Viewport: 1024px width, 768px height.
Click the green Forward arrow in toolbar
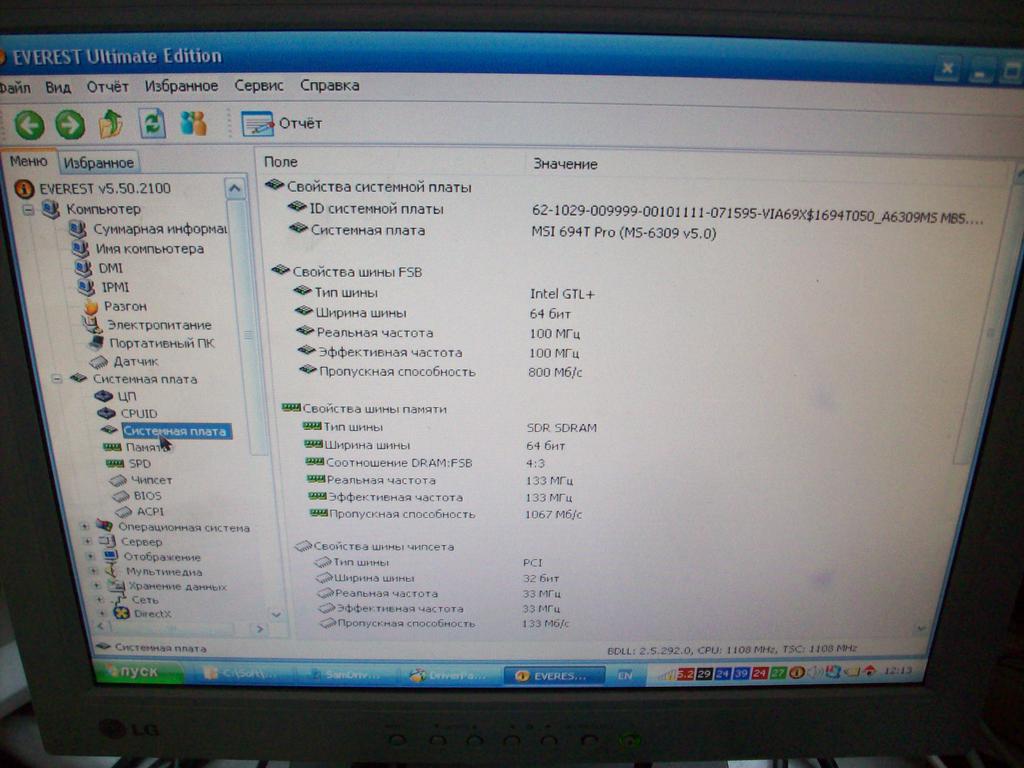[x=69, y=124]
